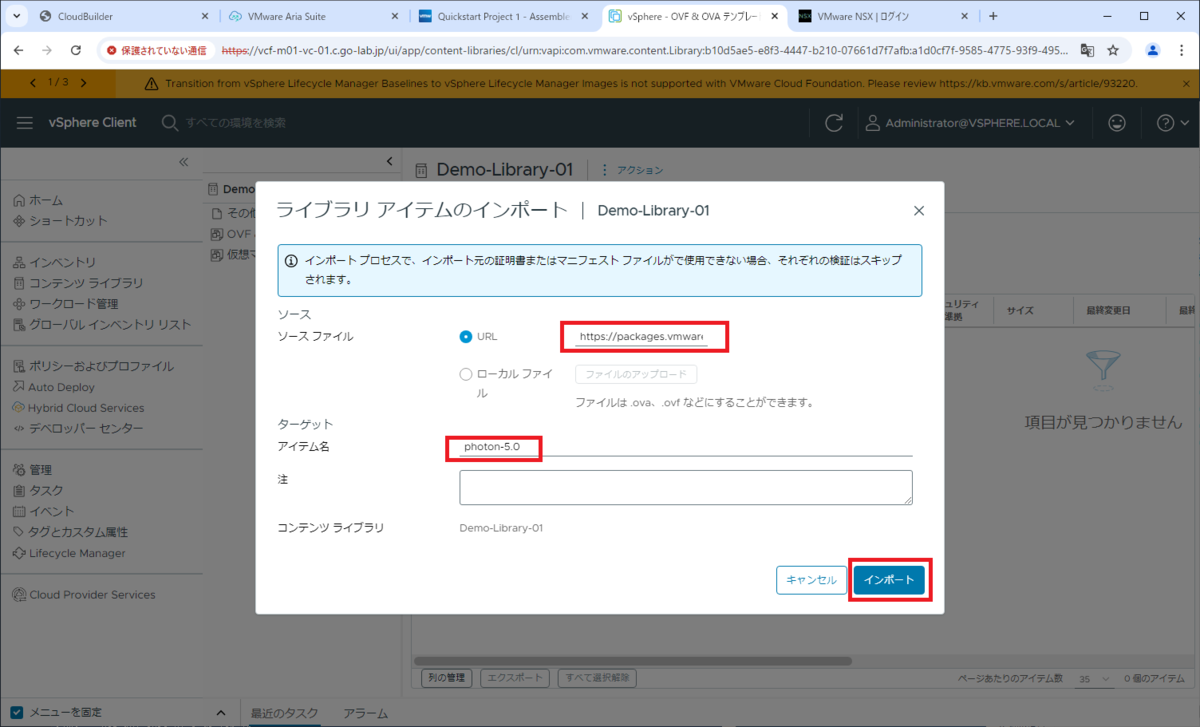1200x727 pixels.
Task: Open the アクション menu for Demo-Library-01
Action: coord(631,170)
